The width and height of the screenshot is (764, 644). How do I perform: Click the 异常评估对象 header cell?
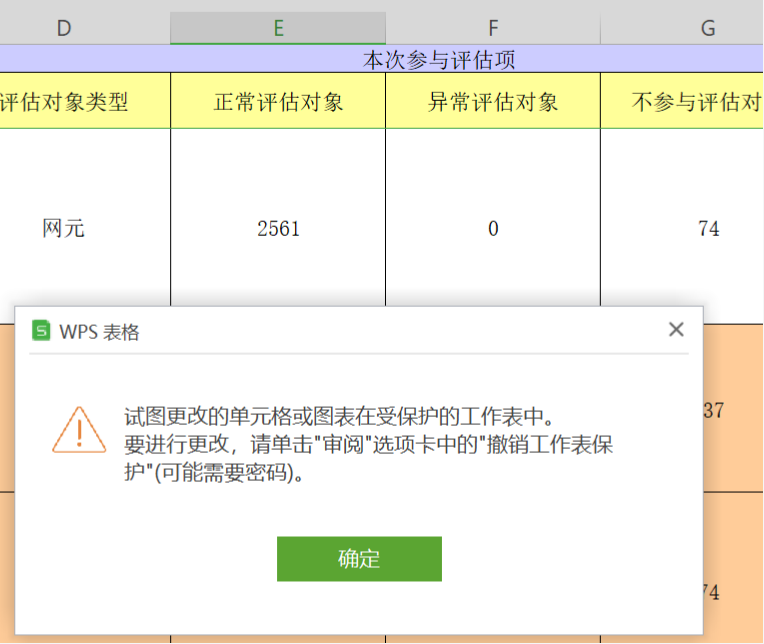[x=493, y=101]
